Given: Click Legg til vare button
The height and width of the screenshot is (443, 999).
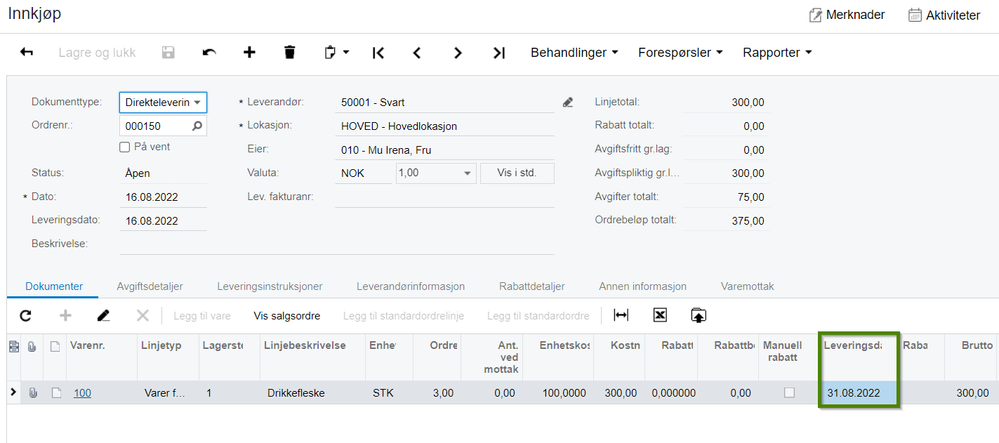Looking at the screenshot, I should 202,316.
